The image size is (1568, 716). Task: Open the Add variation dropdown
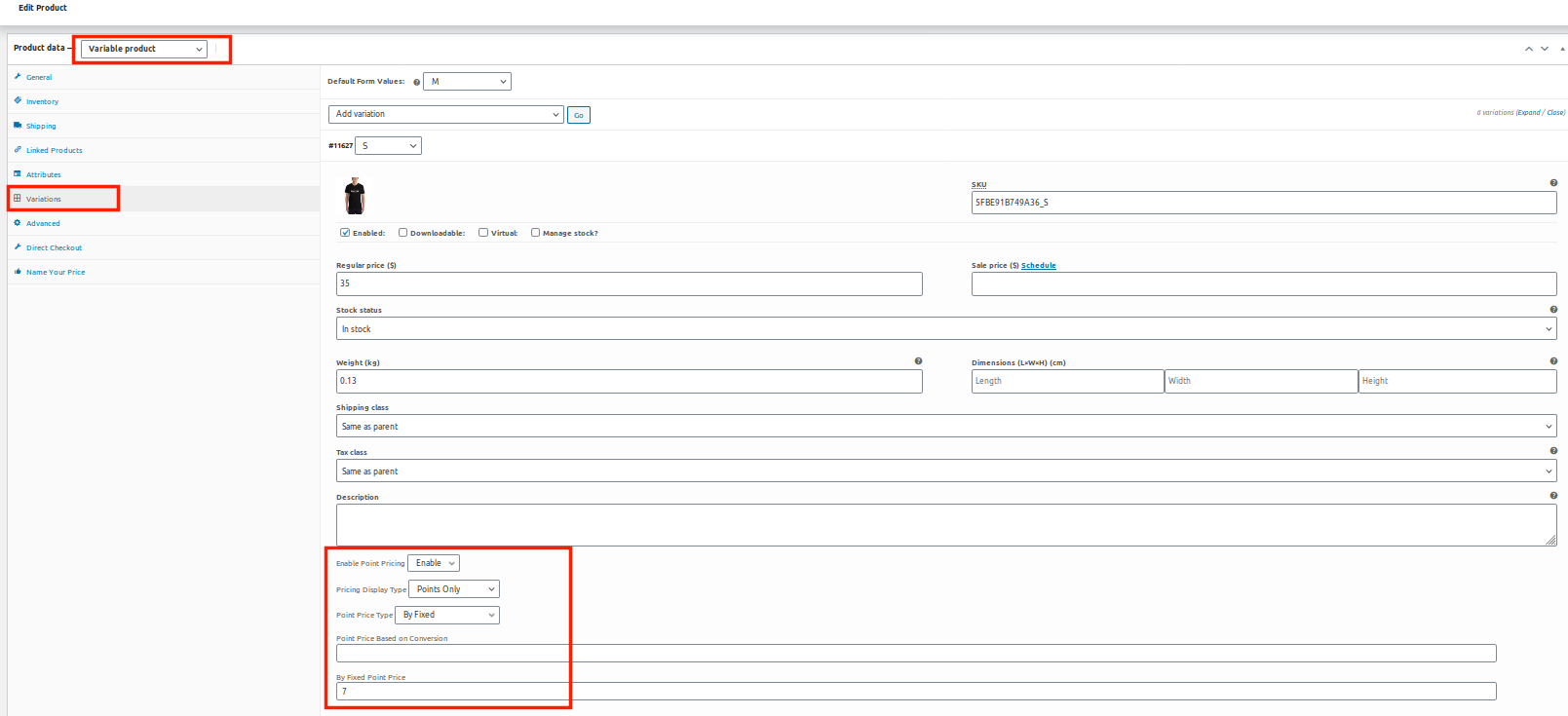(445, 114)
